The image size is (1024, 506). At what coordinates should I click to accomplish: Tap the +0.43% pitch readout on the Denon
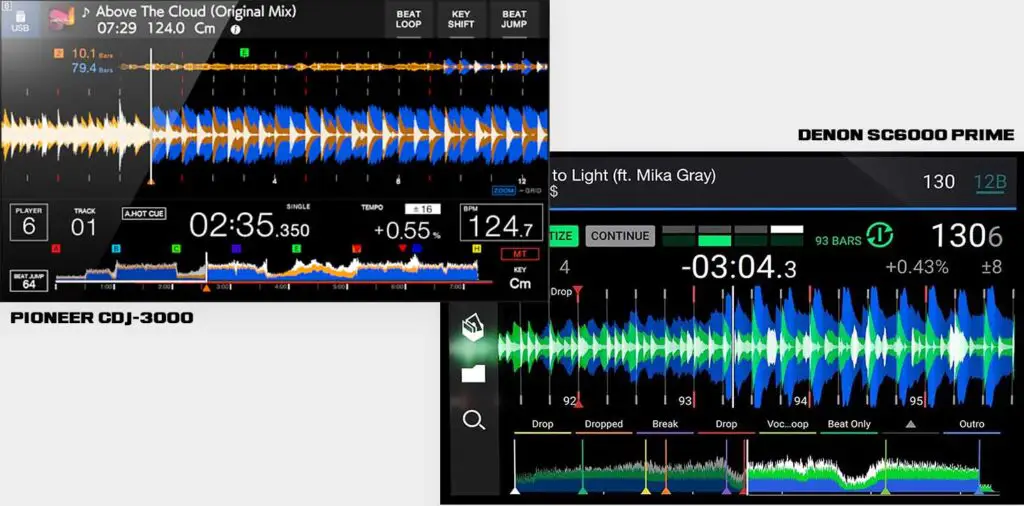(x=916, y=268)
